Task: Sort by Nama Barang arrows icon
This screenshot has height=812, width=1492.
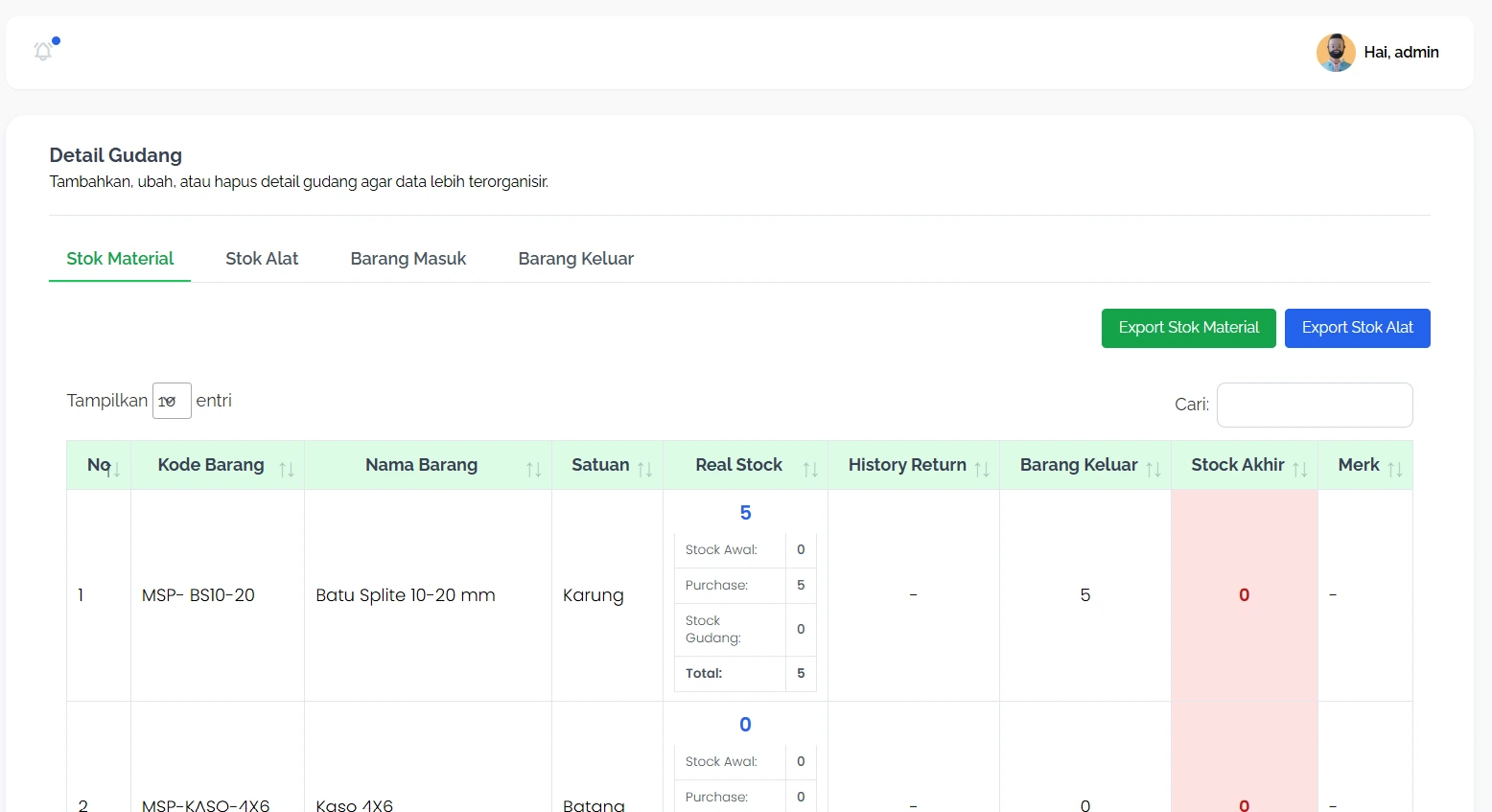Action: tap(534, 469)
